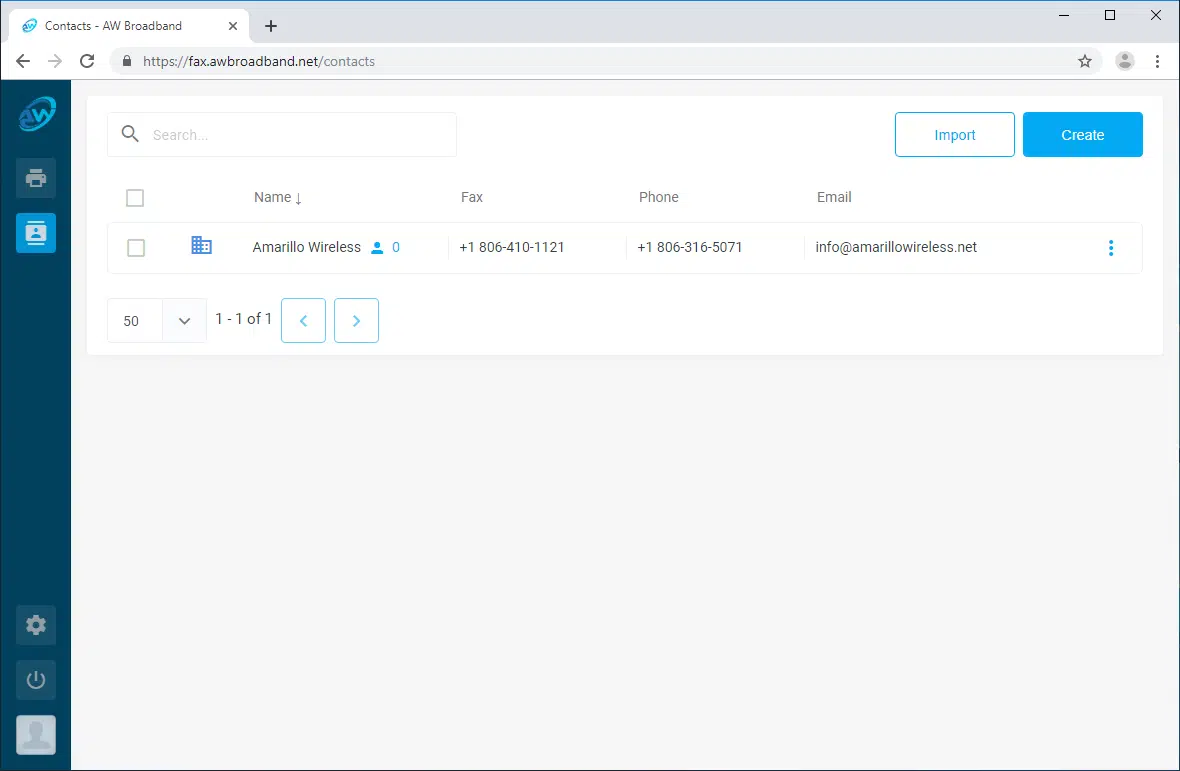Open settings gear in sidebar
This screenshot has width=1180, height=771.
(x=36, y=625)
